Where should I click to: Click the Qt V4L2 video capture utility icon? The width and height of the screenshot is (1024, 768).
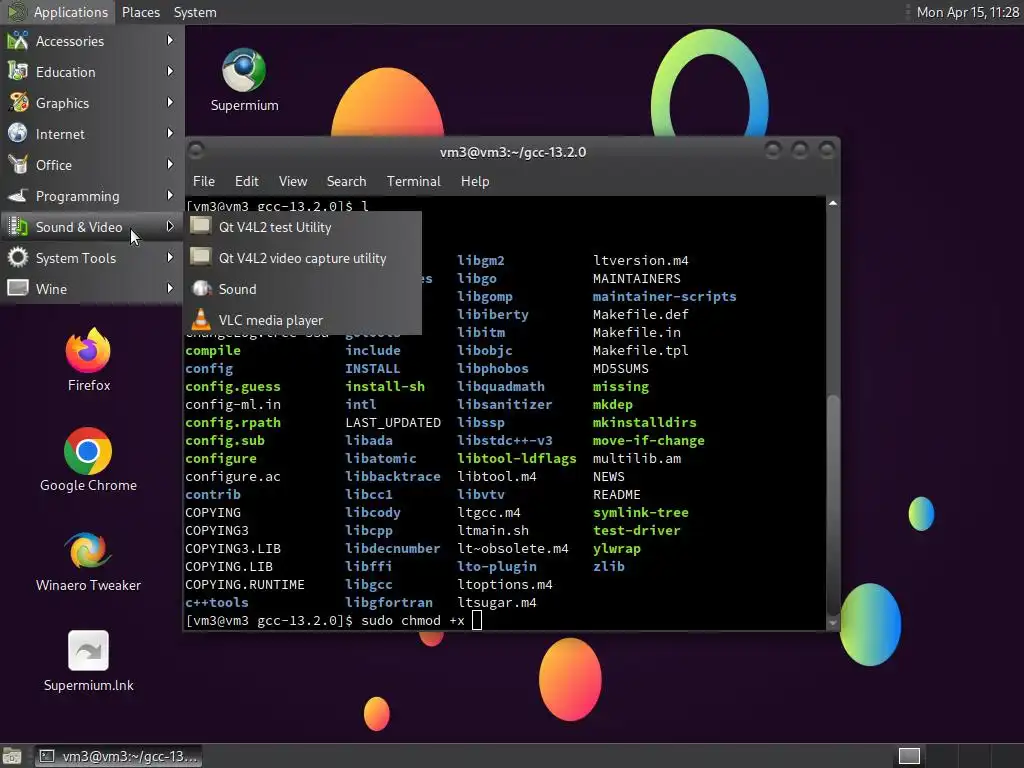tap(200, 257)
